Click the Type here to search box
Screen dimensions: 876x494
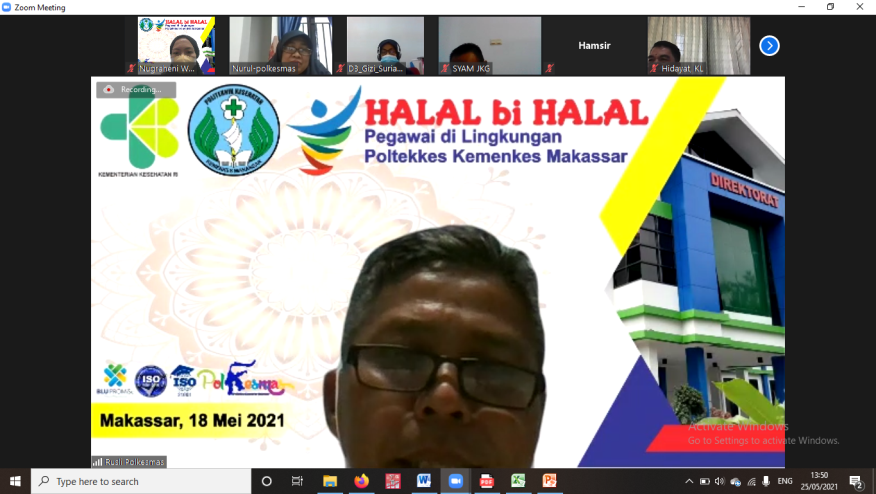point(141,481)
